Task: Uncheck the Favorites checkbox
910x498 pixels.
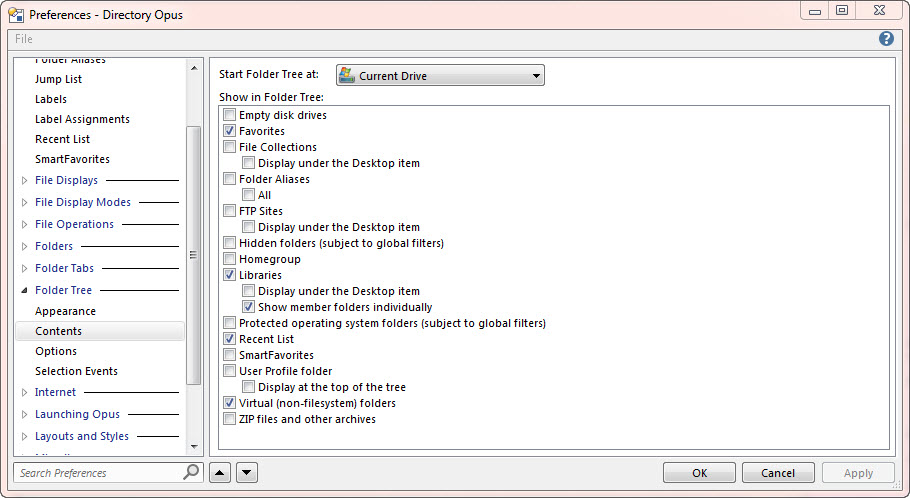Action: [230, 131]
